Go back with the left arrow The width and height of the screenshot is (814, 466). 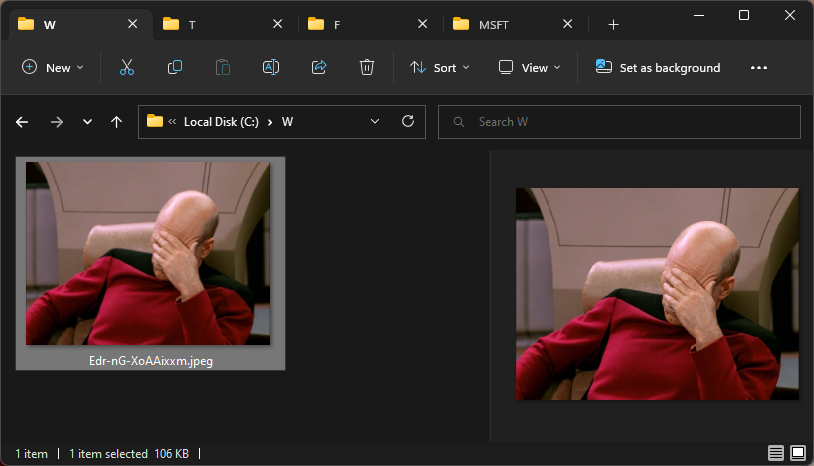point(22,122)
